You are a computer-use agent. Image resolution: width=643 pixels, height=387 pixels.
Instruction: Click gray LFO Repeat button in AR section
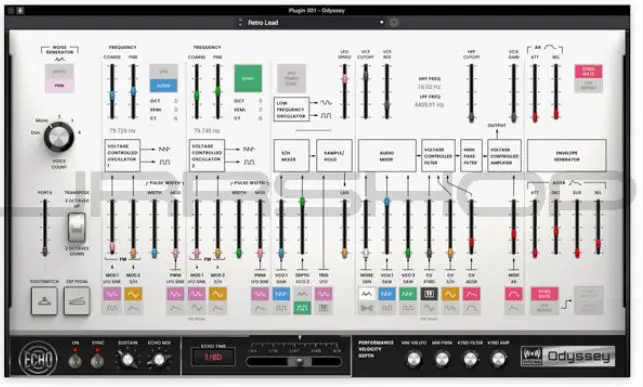[588, 86]
